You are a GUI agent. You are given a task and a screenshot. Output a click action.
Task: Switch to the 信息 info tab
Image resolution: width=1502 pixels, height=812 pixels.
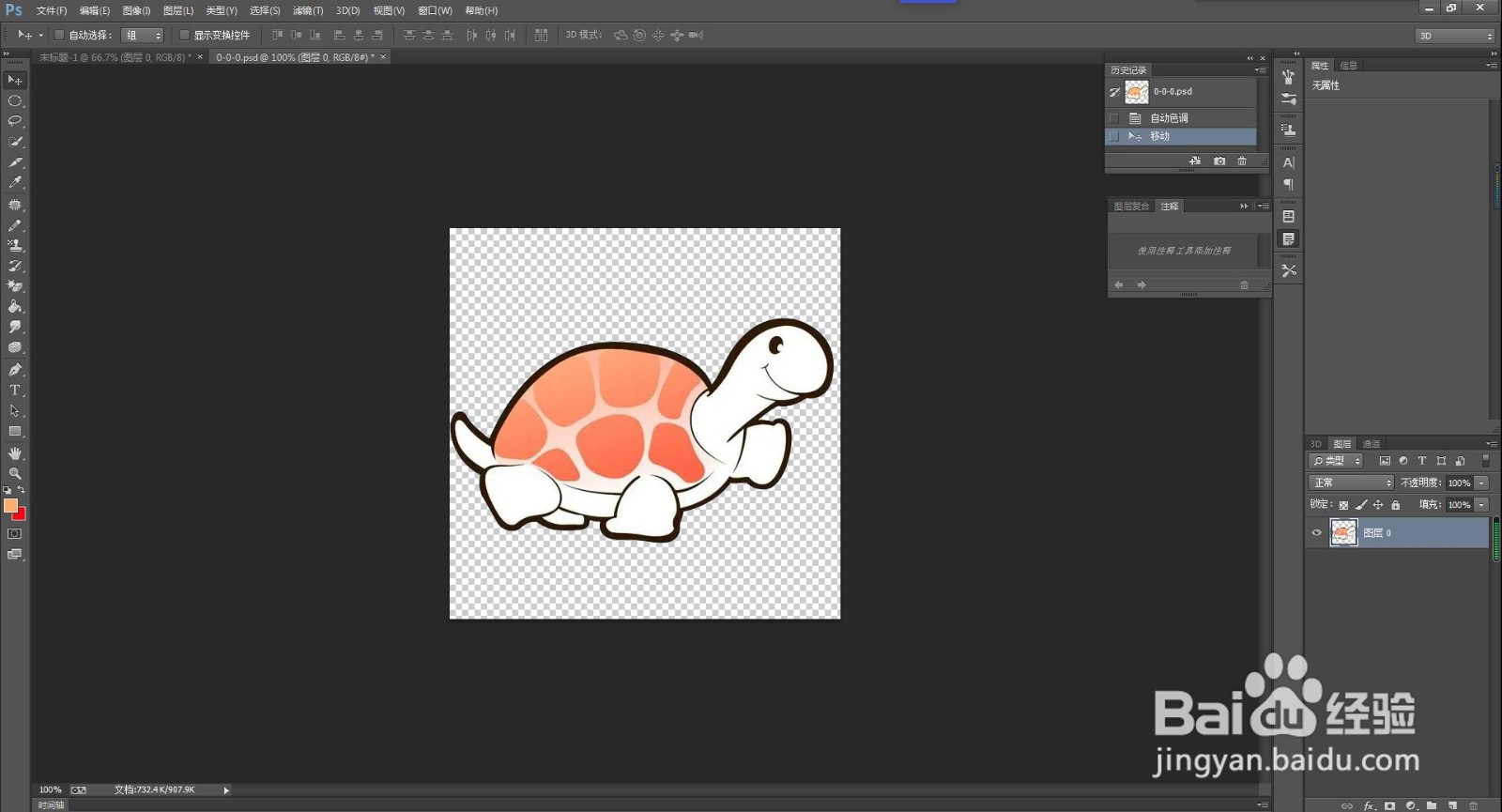1349,66
